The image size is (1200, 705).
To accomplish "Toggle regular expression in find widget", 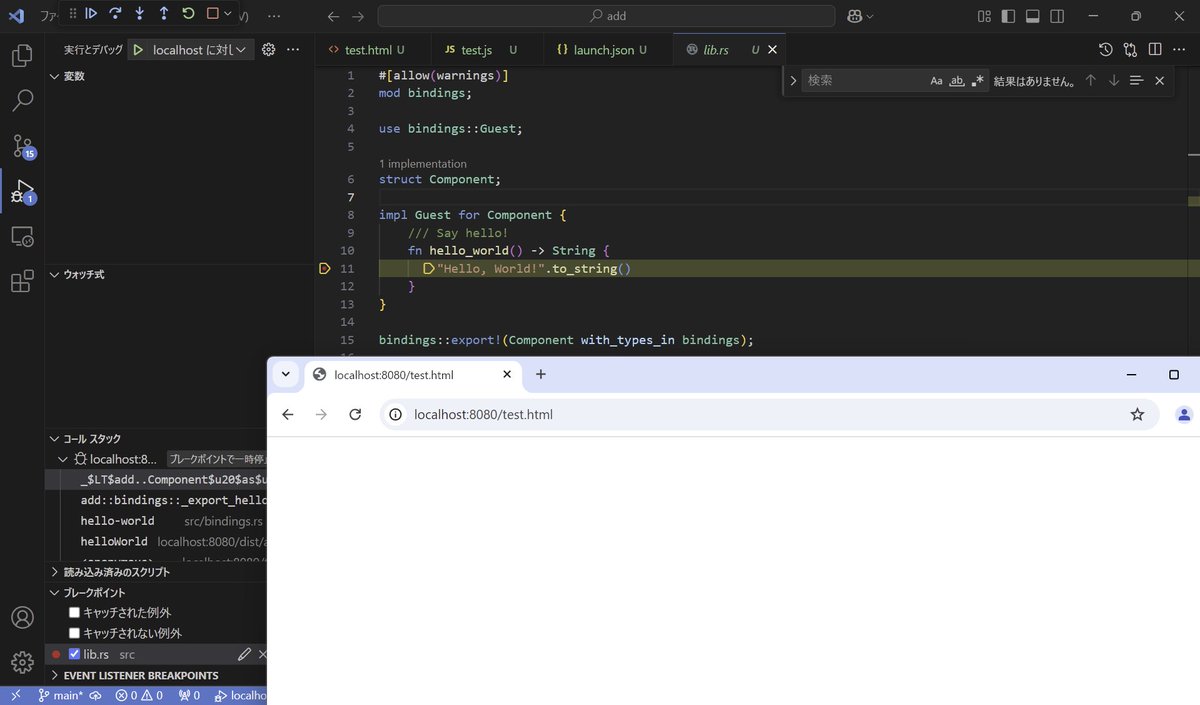I will (x=978, y=81).
